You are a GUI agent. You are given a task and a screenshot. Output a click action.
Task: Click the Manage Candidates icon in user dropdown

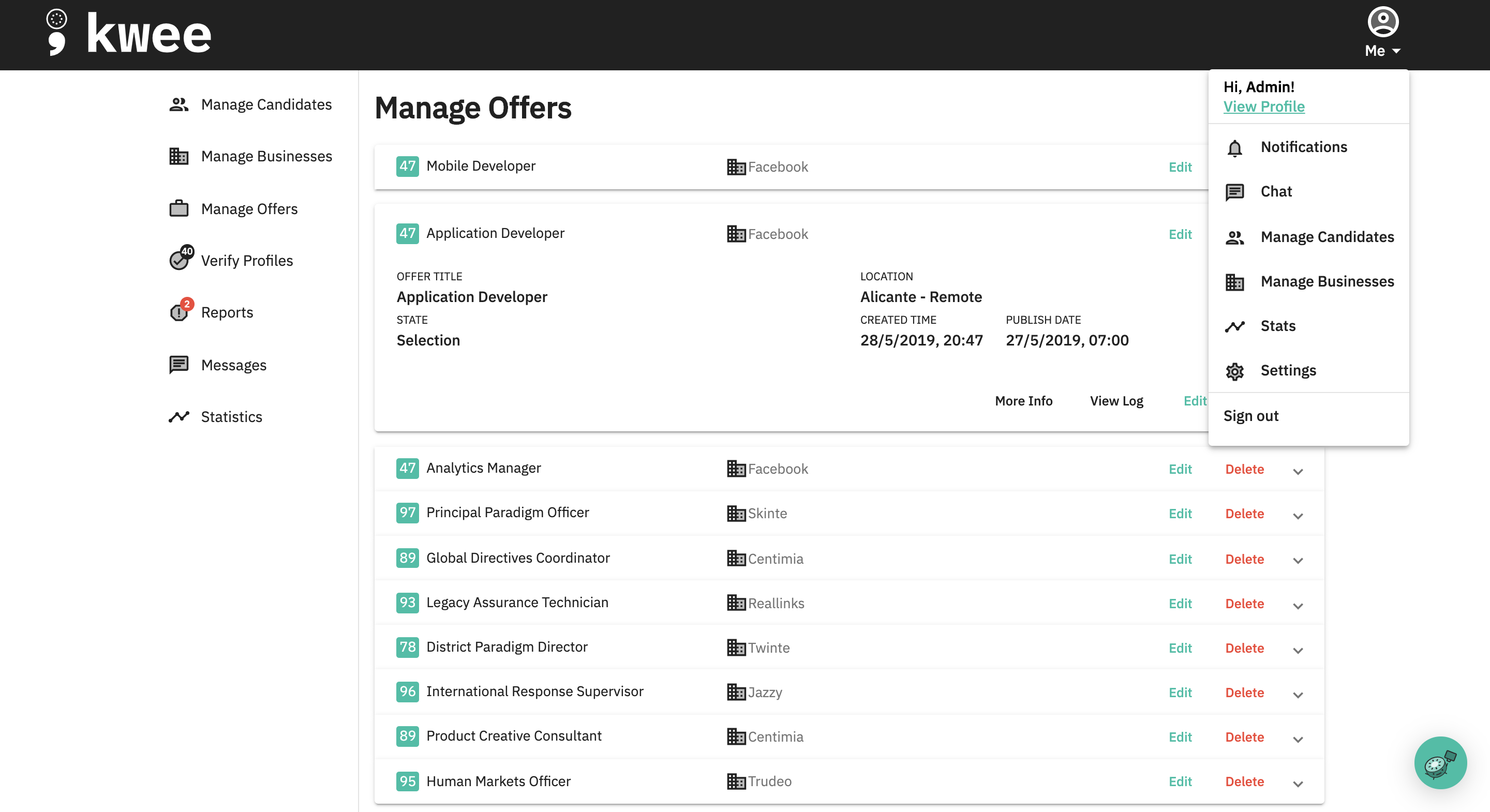tap(1234, 237)
